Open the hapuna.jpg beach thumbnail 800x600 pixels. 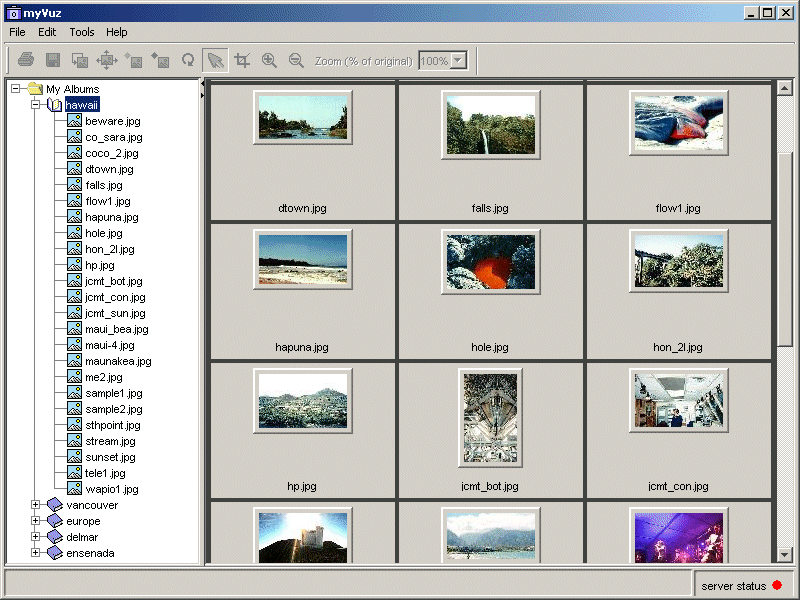[x=303, y=259]
